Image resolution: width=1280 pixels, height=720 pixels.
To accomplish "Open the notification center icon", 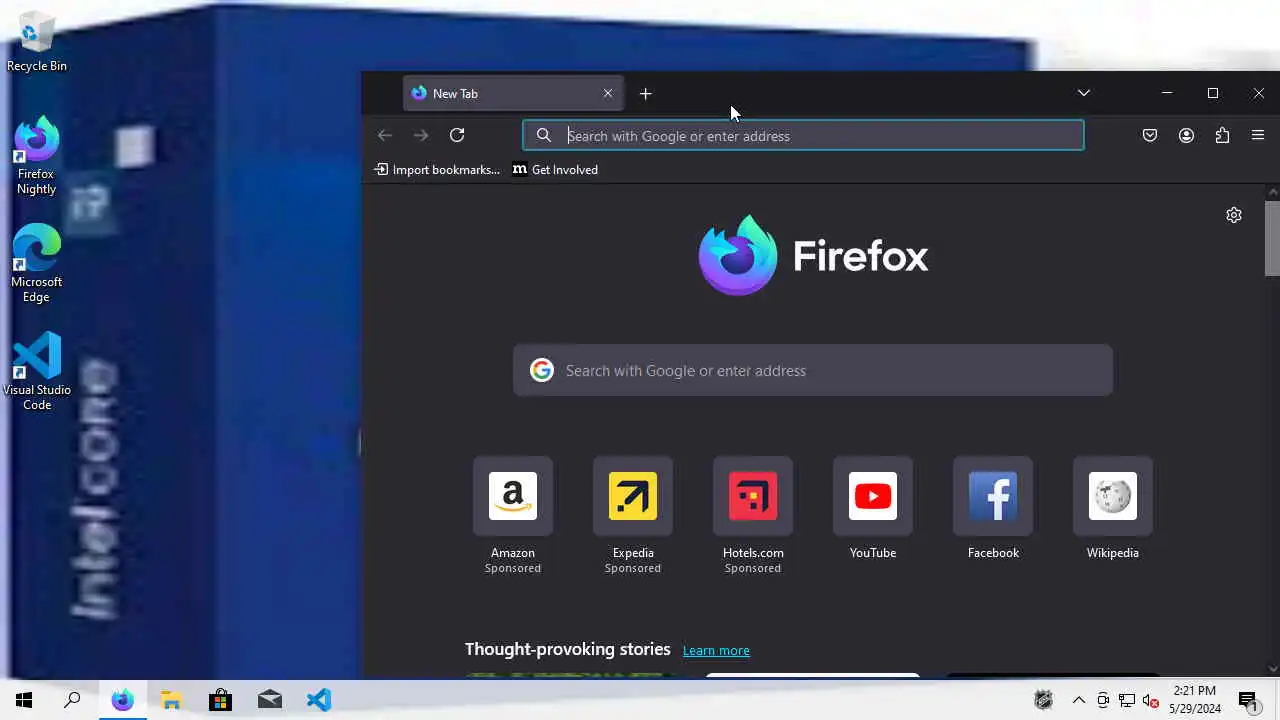I will pos(1248,700).
